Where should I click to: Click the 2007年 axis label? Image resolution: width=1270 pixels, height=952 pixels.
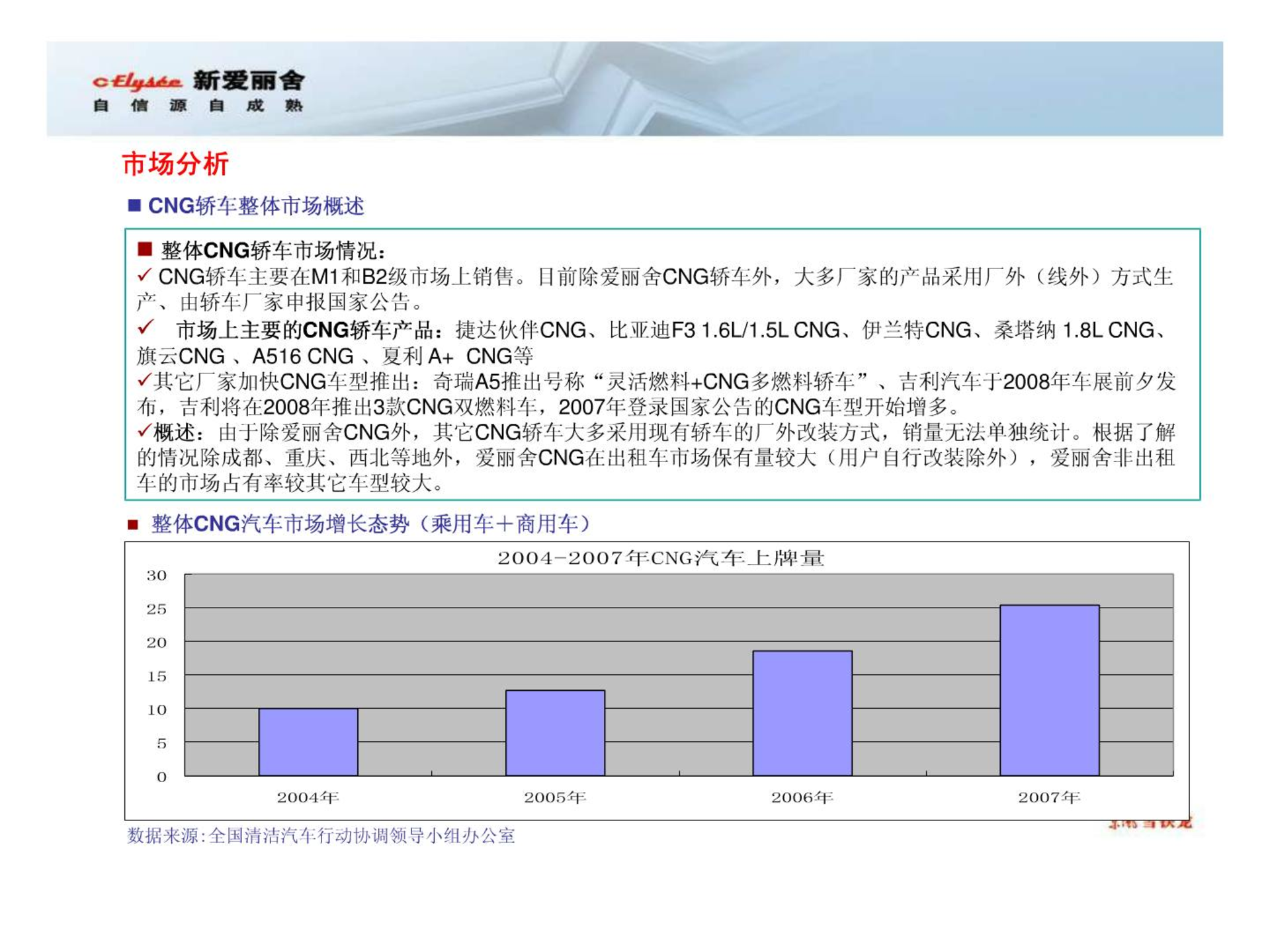1050,797
